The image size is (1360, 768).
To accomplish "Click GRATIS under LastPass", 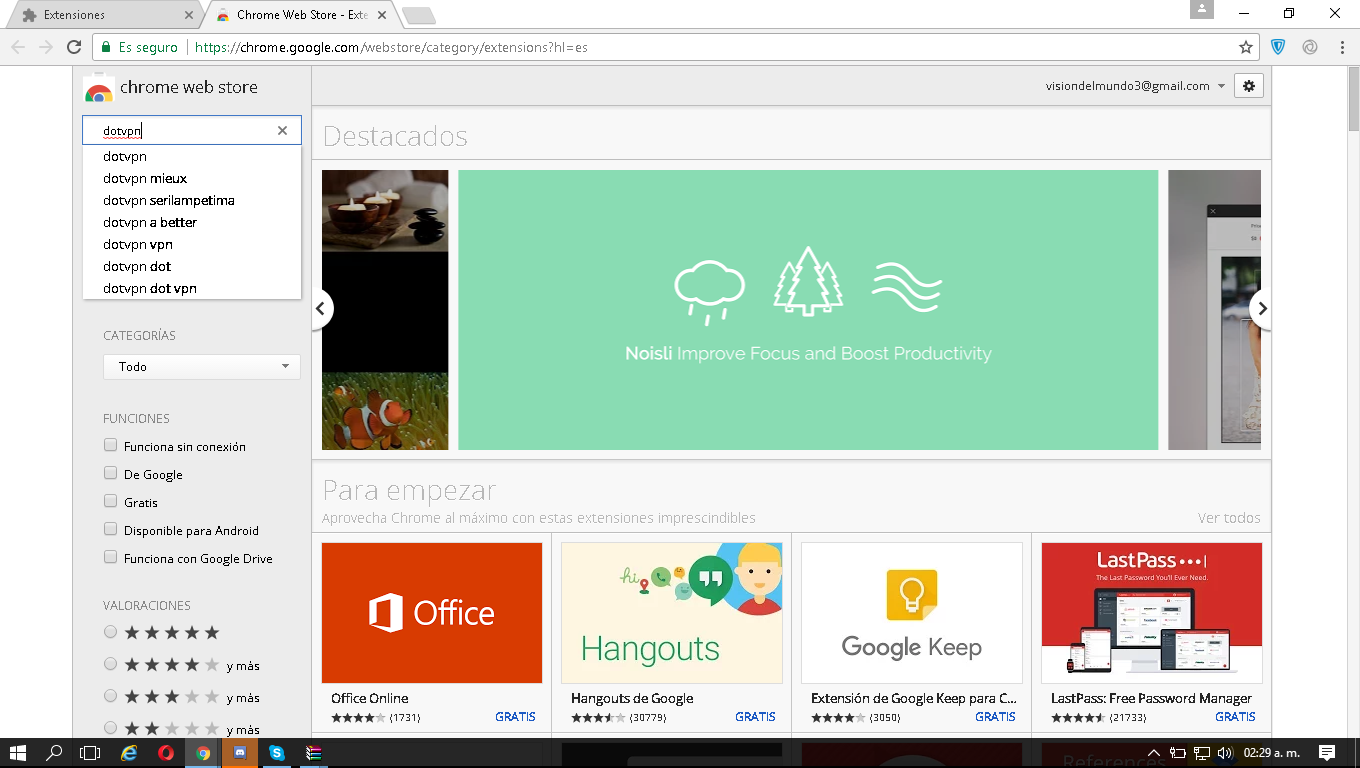I will (1235, 717).
